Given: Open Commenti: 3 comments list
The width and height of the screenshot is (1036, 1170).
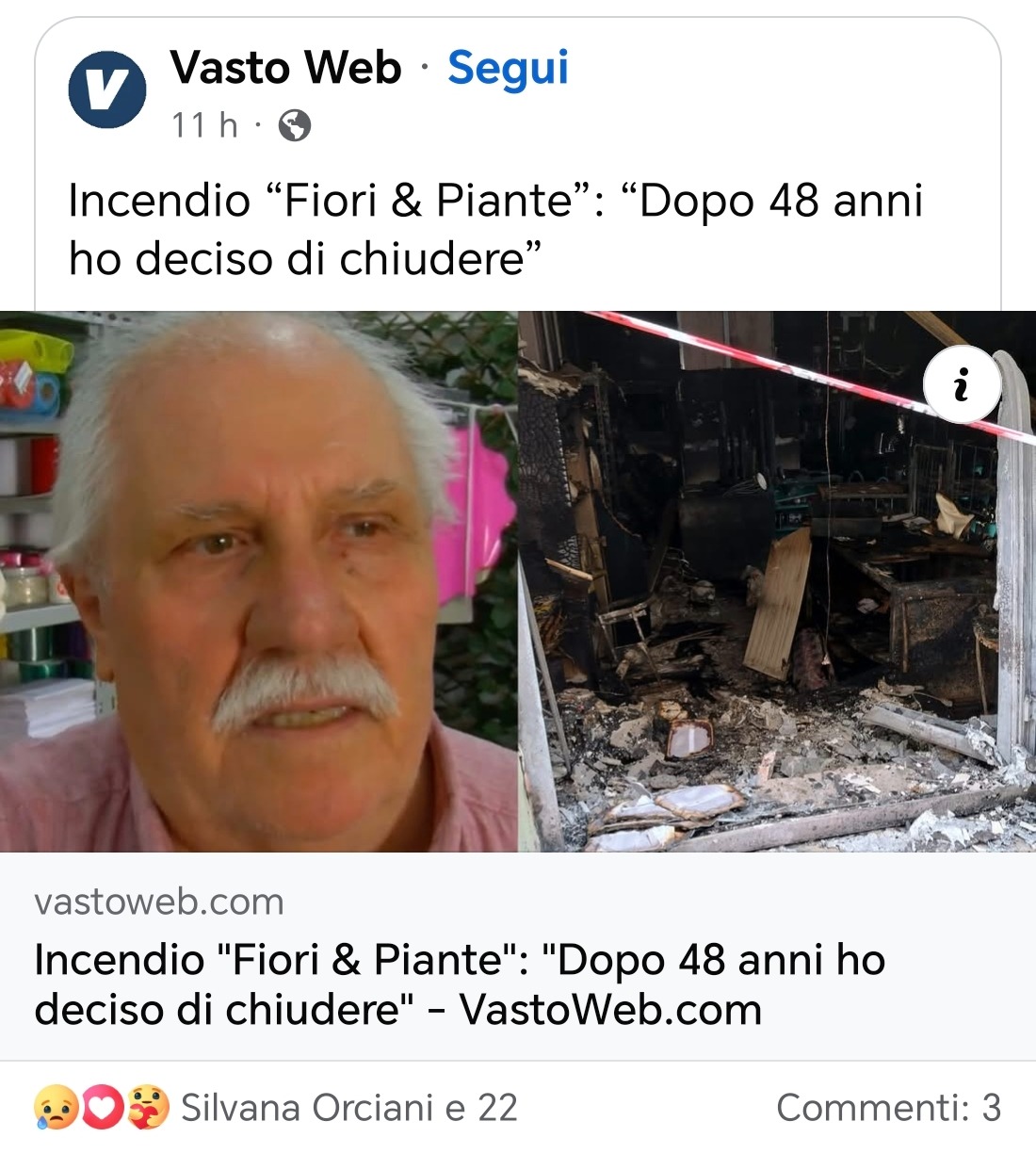Looking at the screenshot, I should pos(888,1108).
